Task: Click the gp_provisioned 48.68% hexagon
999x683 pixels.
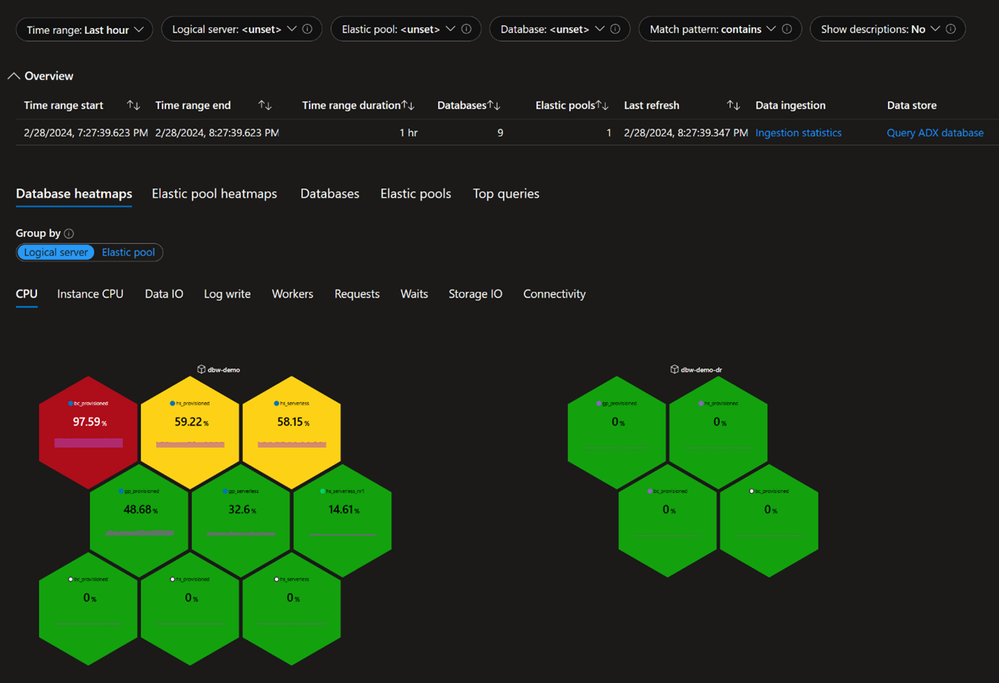Action: click(140, 521)
